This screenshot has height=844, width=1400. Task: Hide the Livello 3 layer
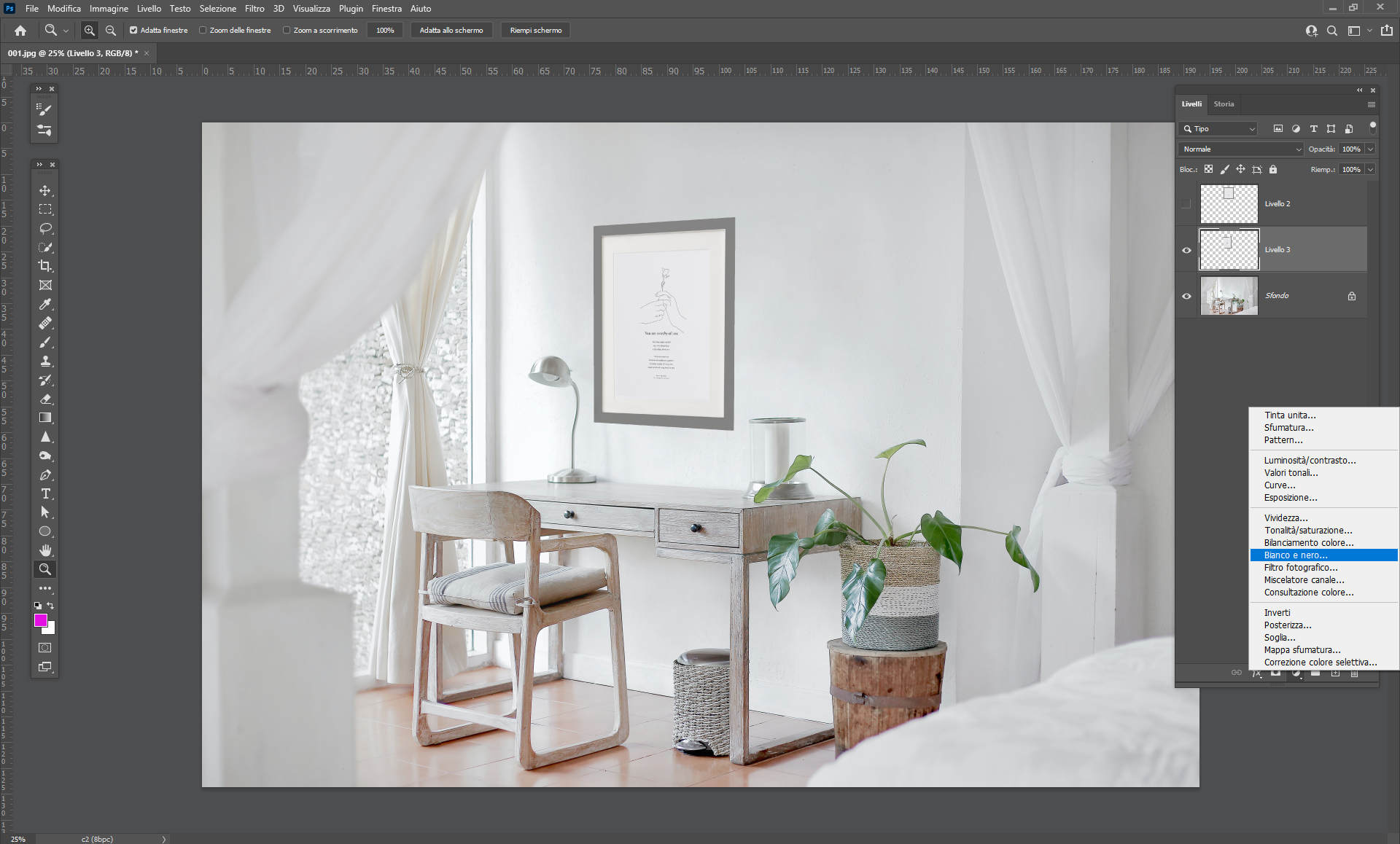point(1186,250)
